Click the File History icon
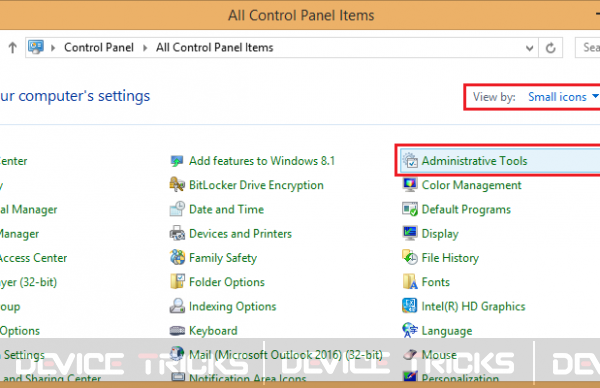This screenshot has width=600, height=388. coord(410,258)
